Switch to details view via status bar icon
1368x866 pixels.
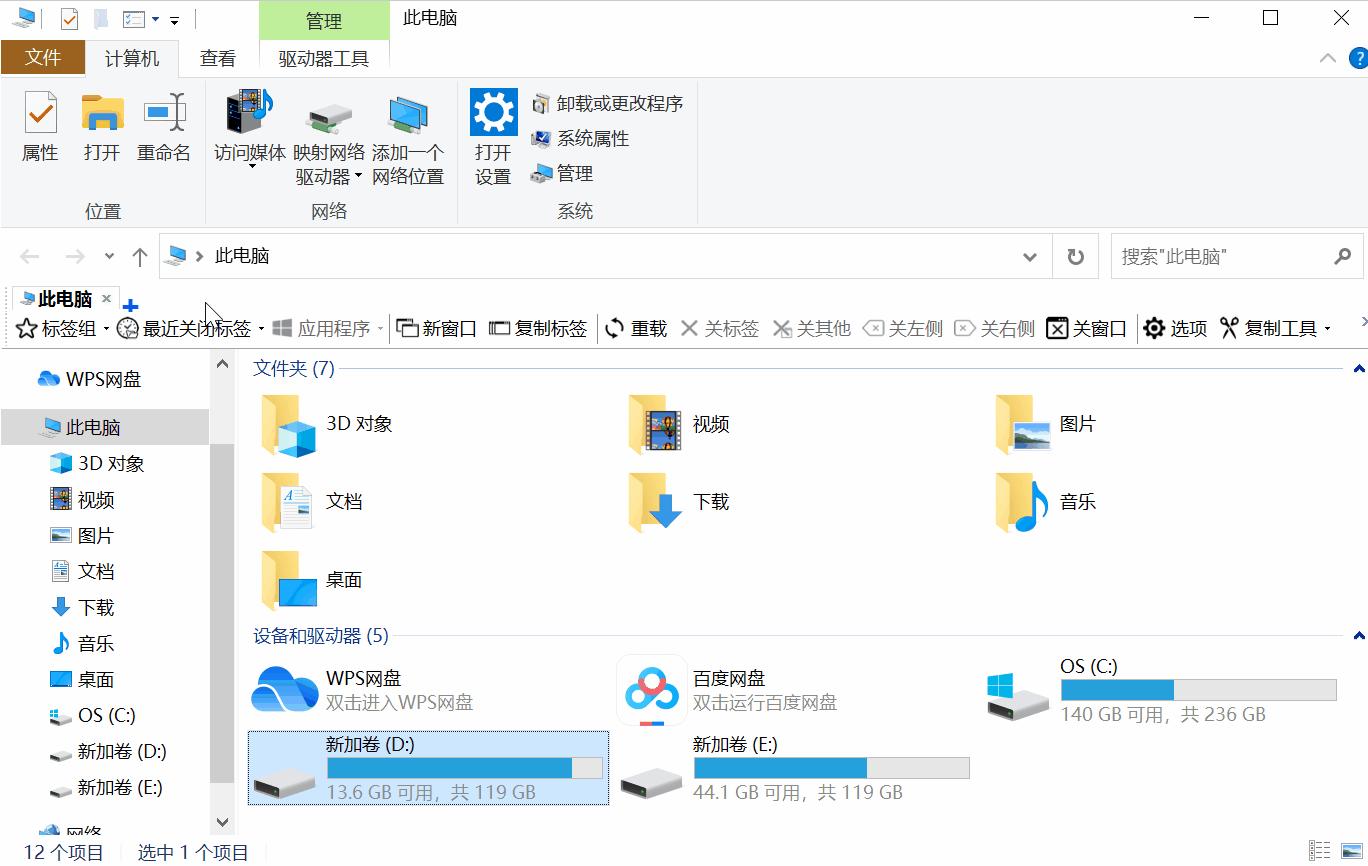click(x=1318, y=851)
